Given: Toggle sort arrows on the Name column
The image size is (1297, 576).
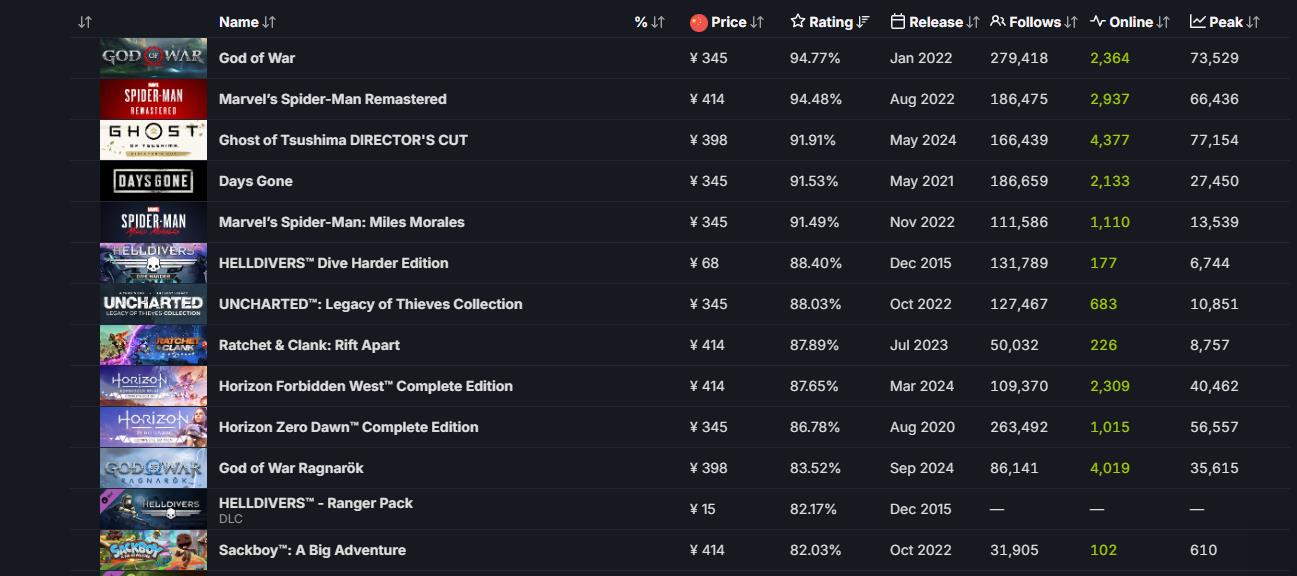Looking at the screenshot, I should point(269,22).
